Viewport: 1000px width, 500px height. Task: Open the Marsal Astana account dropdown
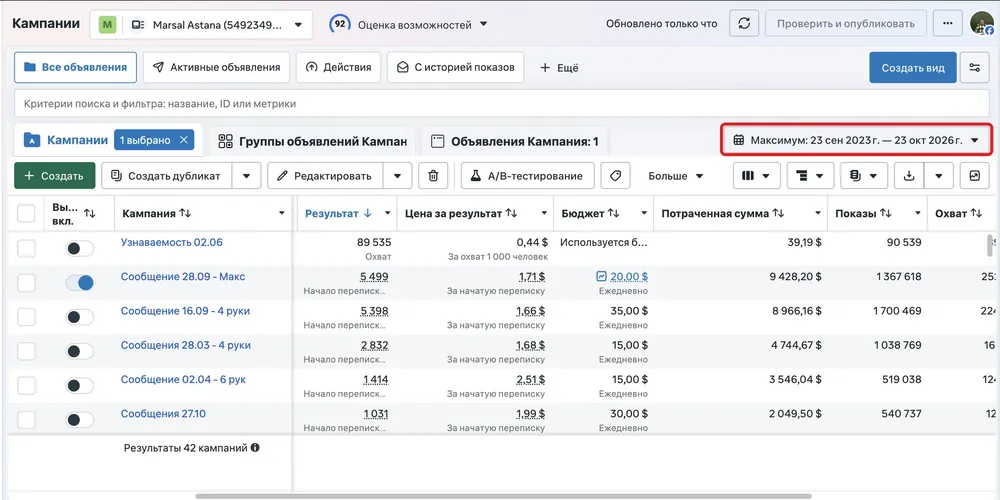201,25
